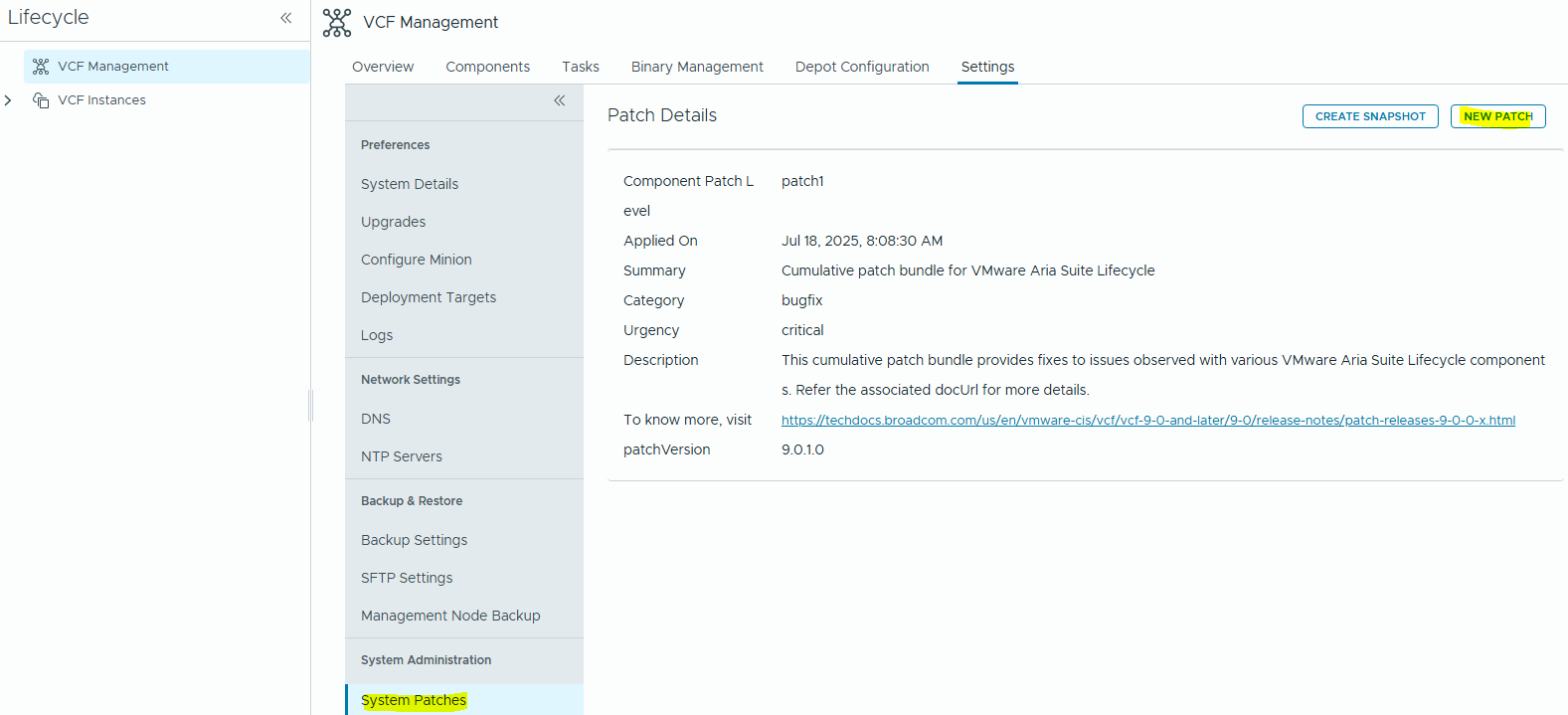Image resolution: width=1568 pixels, height=715 pixels.
Task: Click the VCF Management sidebar icon
Action: [x=41, y=67]
